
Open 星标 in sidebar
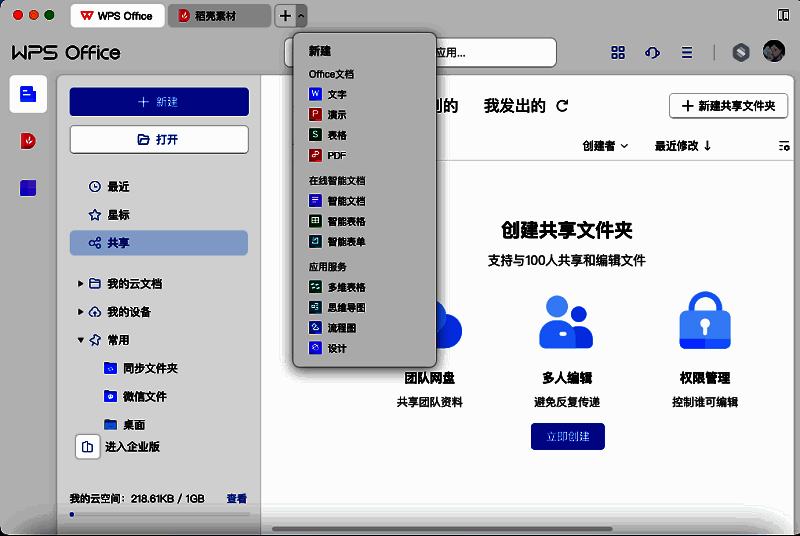[159, 215]
